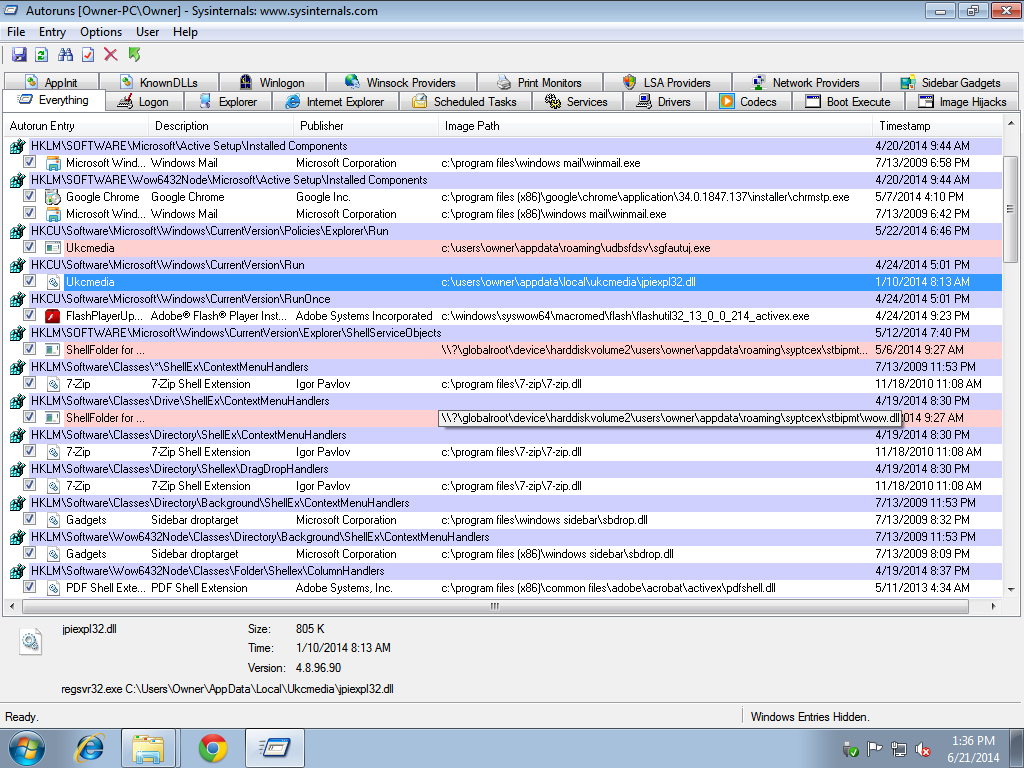
Task: Click the Refresh toolbar icon
Action: [42, 55]
